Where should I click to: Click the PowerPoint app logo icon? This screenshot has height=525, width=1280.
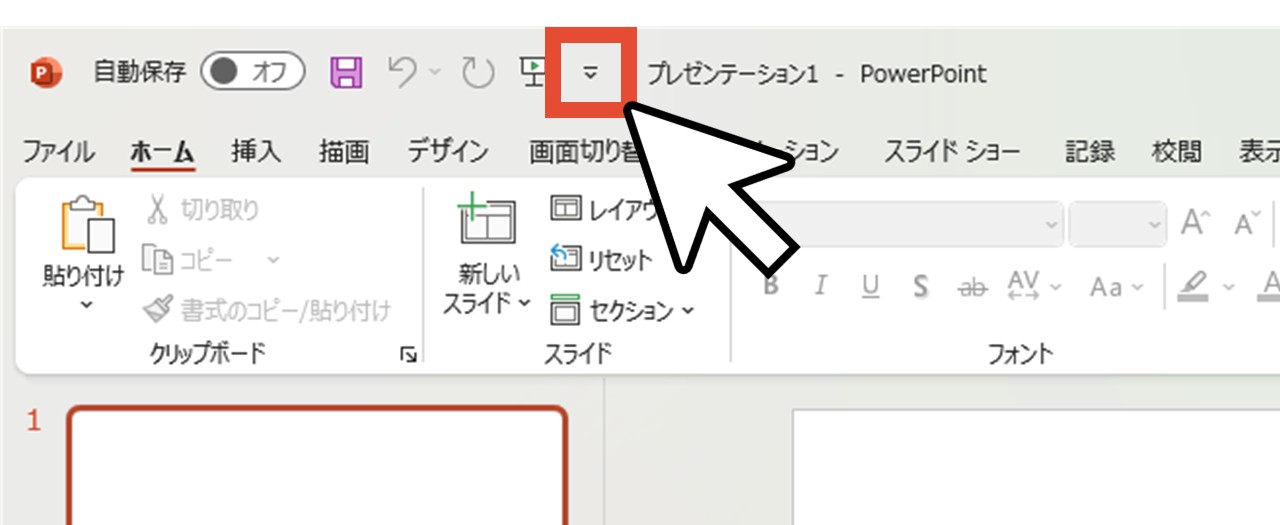(45, 73)
